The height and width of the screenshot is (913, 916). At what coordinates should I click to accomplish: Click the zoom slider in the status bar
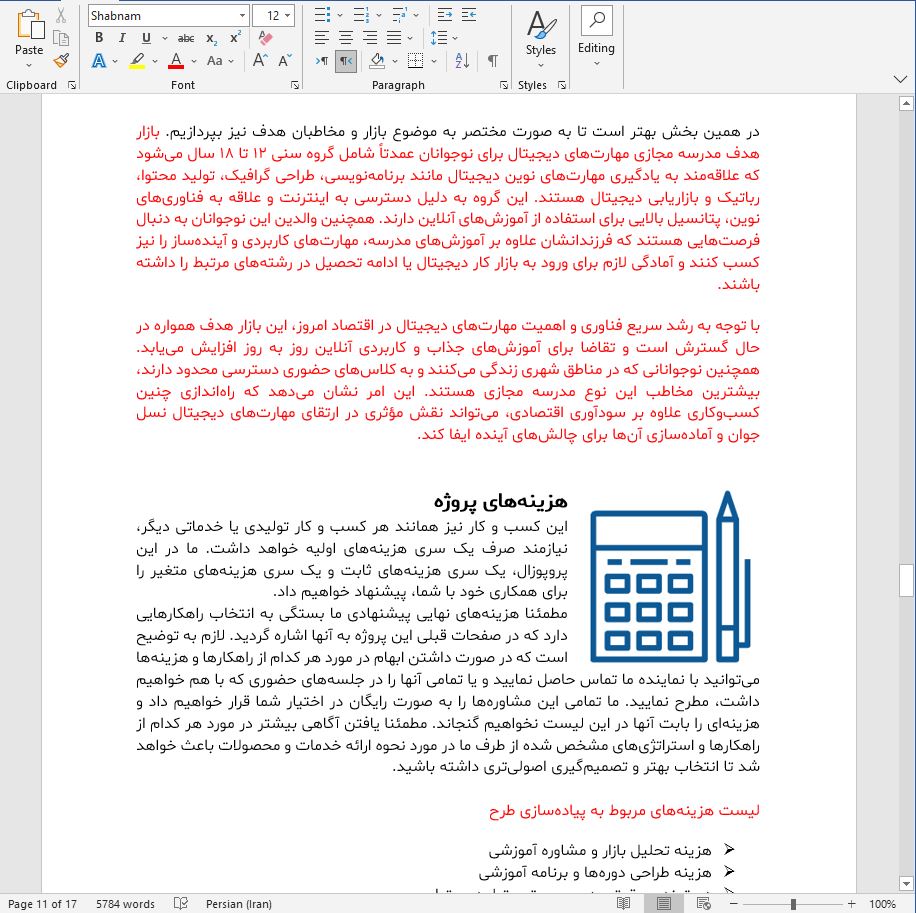click(x=793, y=904)
